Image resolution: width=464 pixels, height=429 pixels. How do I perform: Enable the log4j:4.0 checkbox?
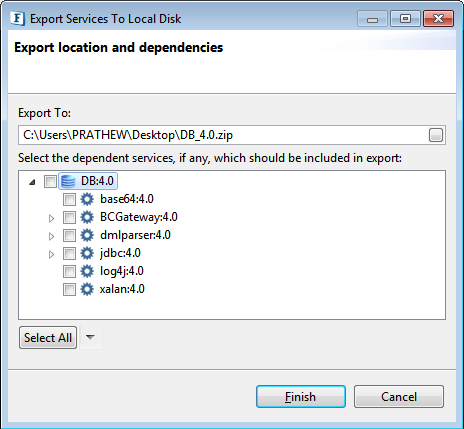click(69, 271)
